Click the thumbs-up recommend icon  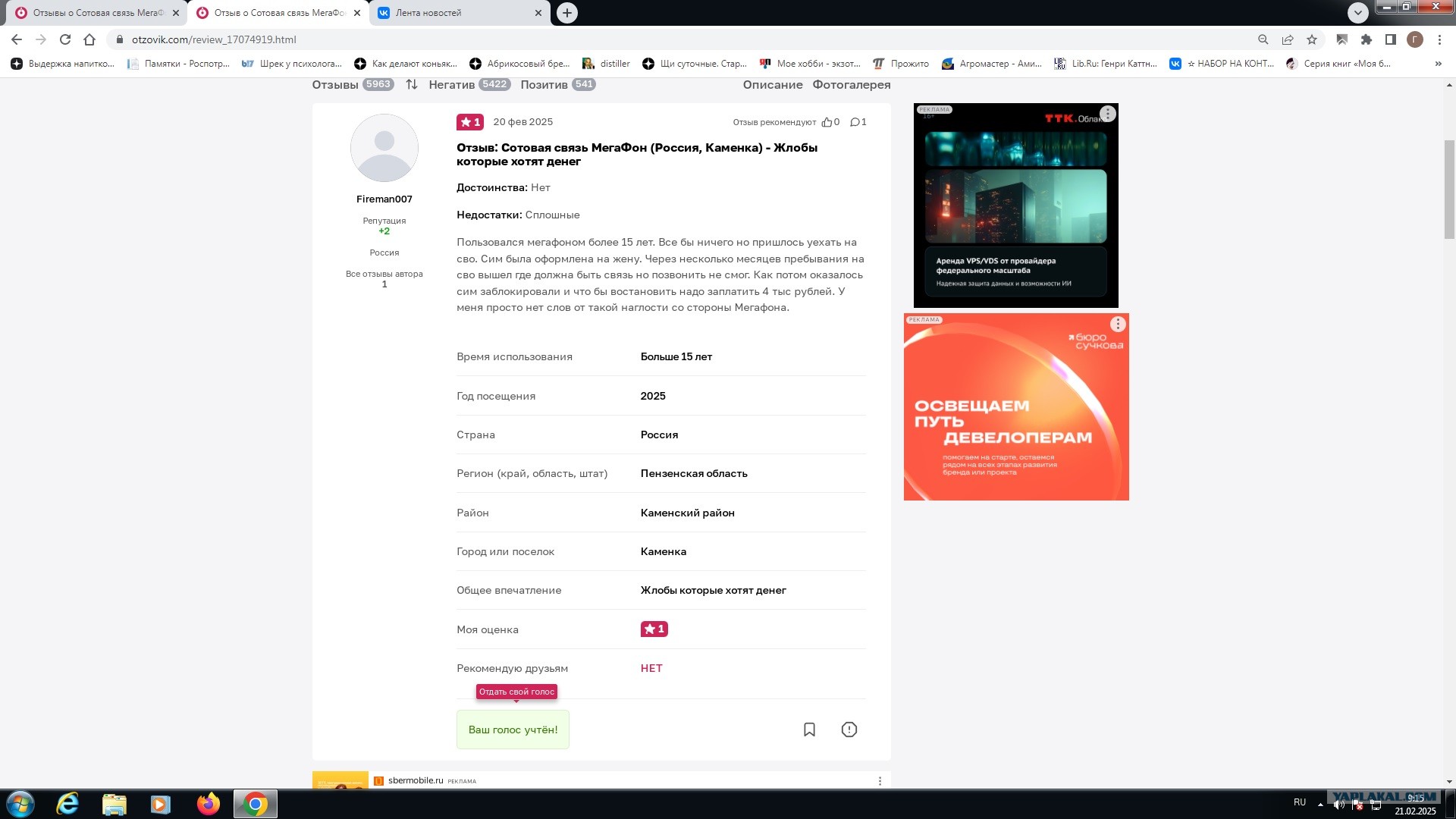pyautogui.click(x=827, y=122)
